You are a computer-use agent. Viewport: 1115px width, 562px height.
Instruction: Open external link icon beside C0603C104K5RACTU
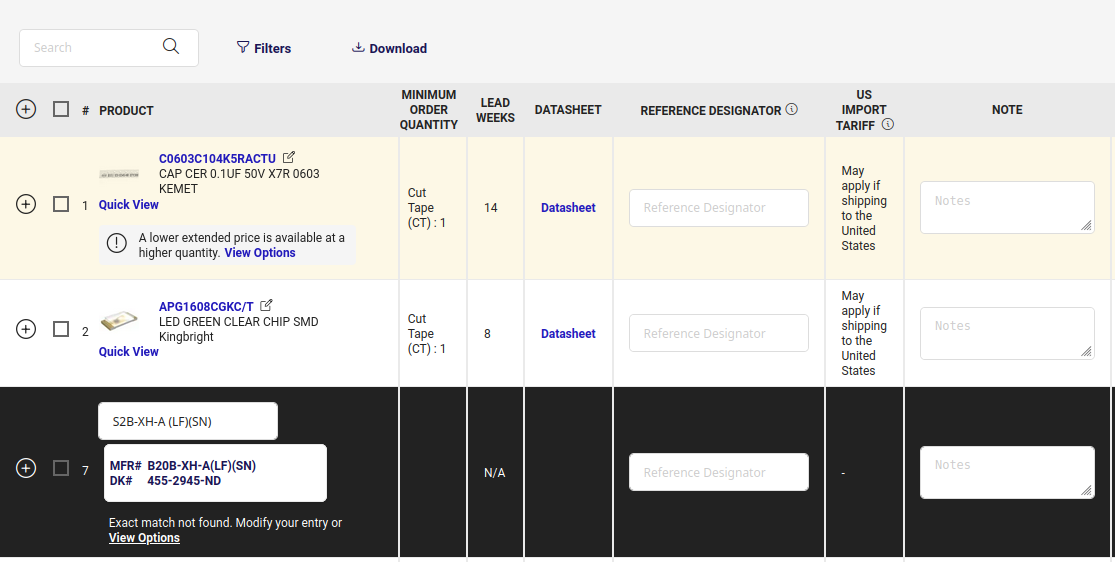pyautogui.click(x=289, y=158)
